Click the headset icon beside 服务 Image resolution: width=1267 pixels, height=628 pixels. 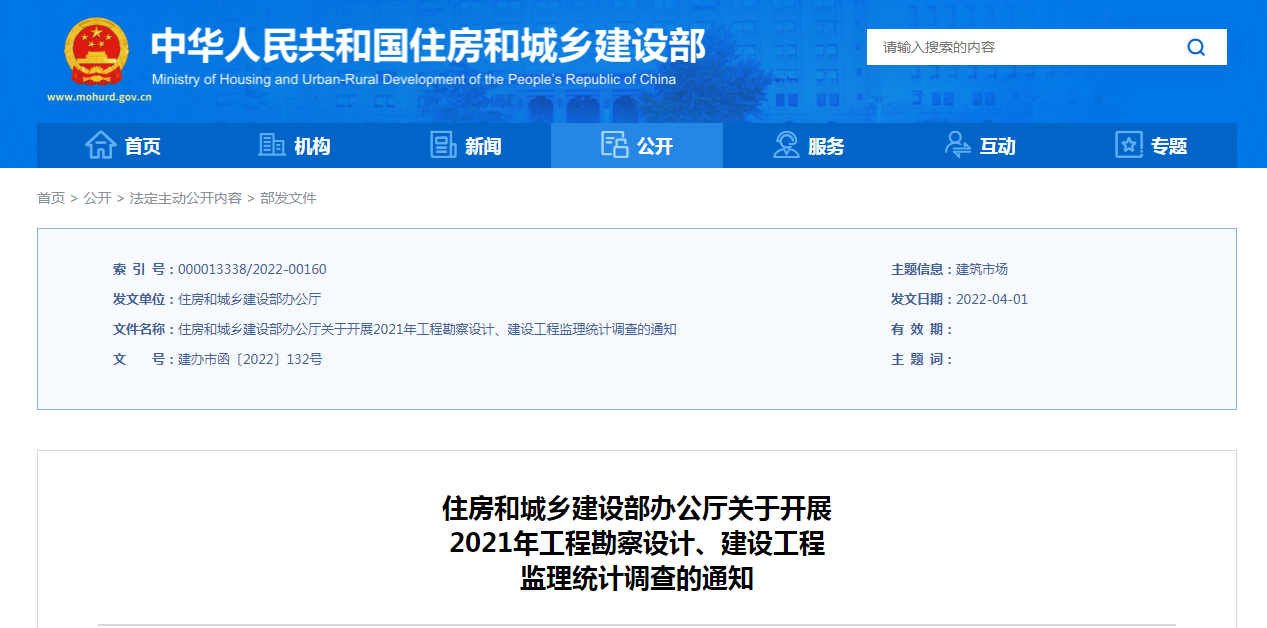(786, 145)
